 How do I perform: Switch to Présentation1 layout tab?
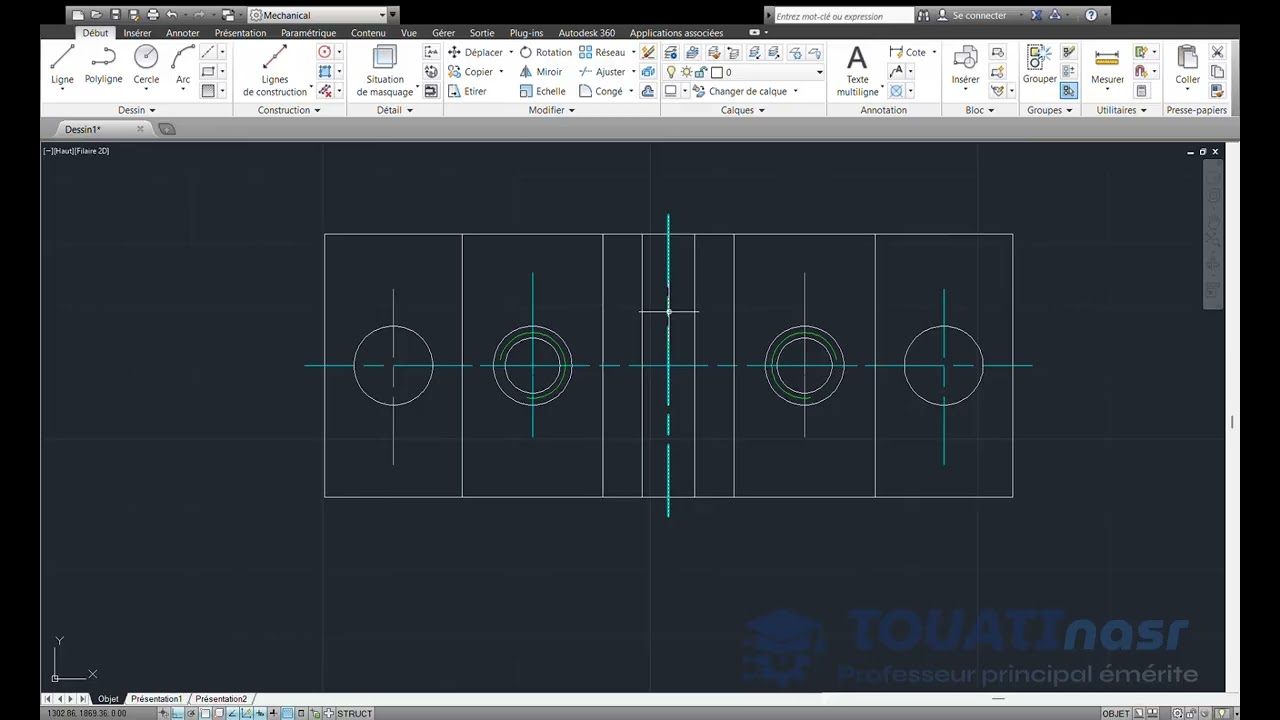tap(156, 699)
